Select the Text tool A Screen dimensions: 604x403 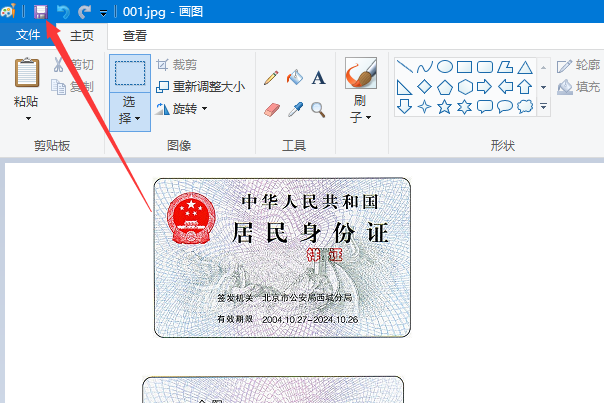point(319,78)
